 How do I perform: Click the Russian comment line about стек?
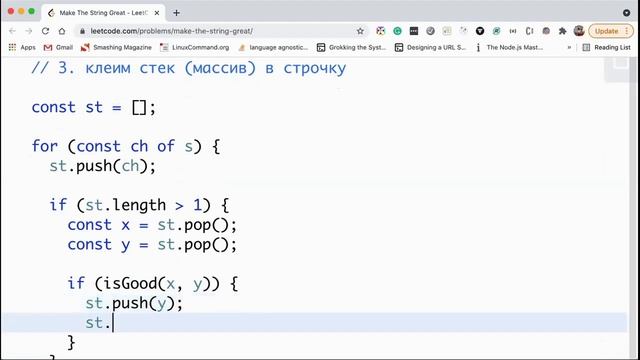[x=189, y=68]
